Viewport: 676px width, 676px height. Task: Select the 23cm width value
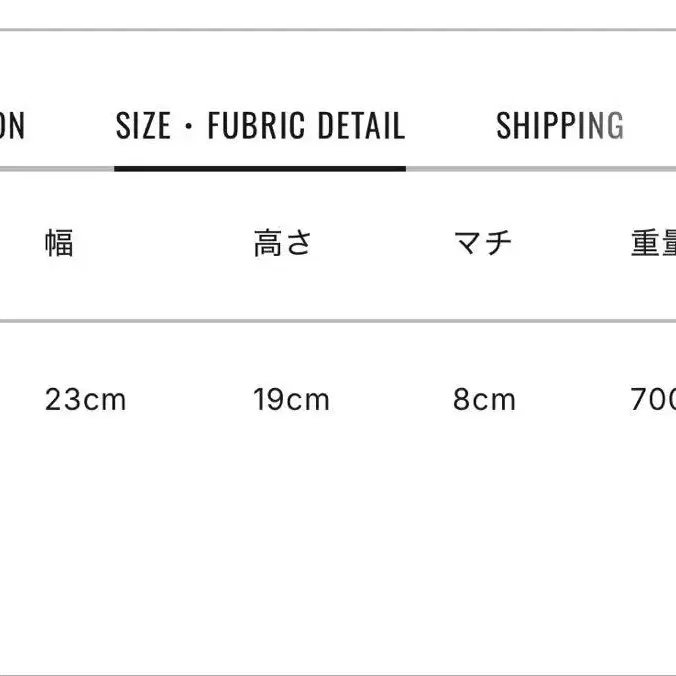coord(85,400)
